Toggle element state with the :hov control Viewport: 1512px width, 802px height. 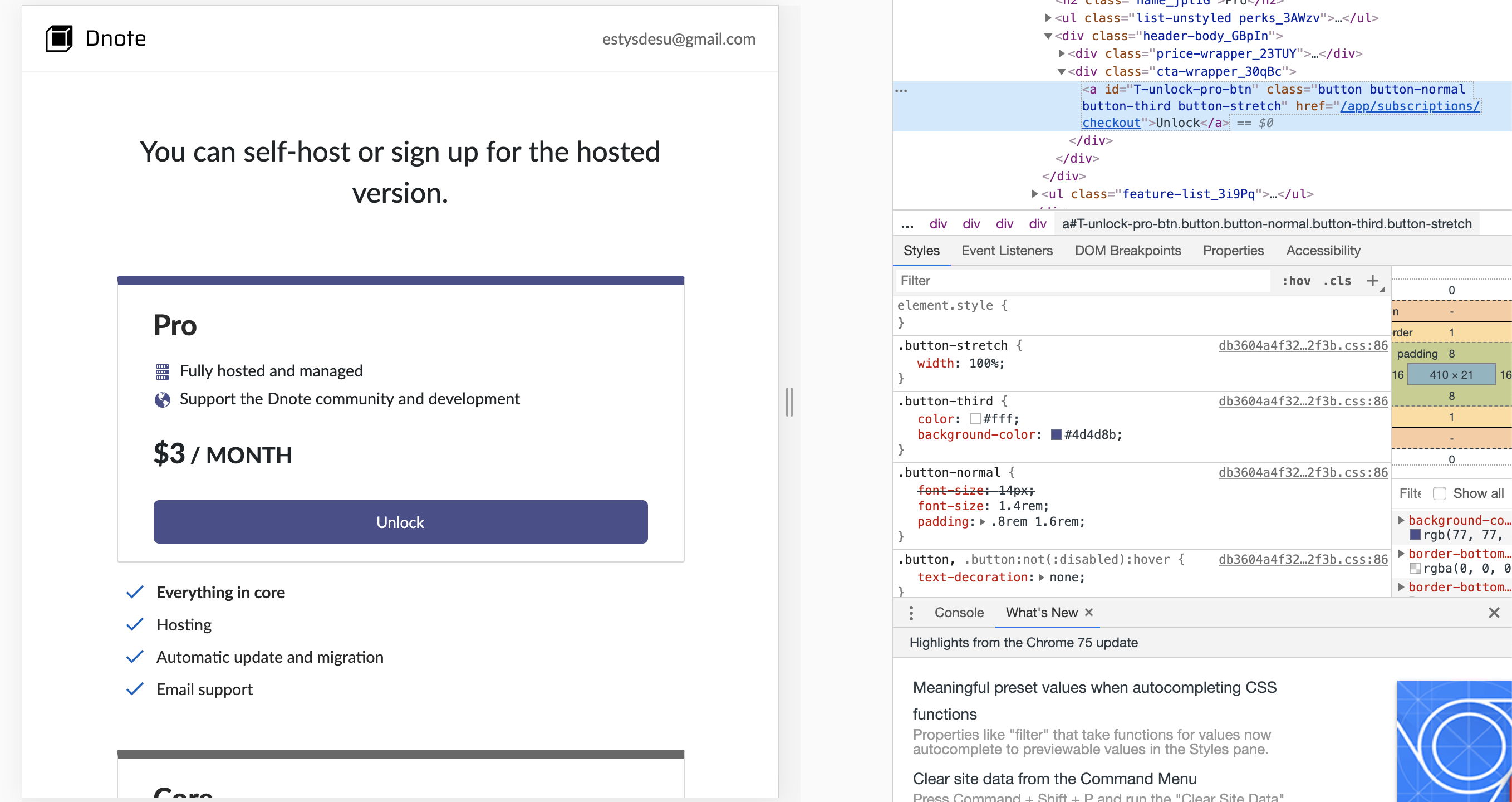point(1297,281)
